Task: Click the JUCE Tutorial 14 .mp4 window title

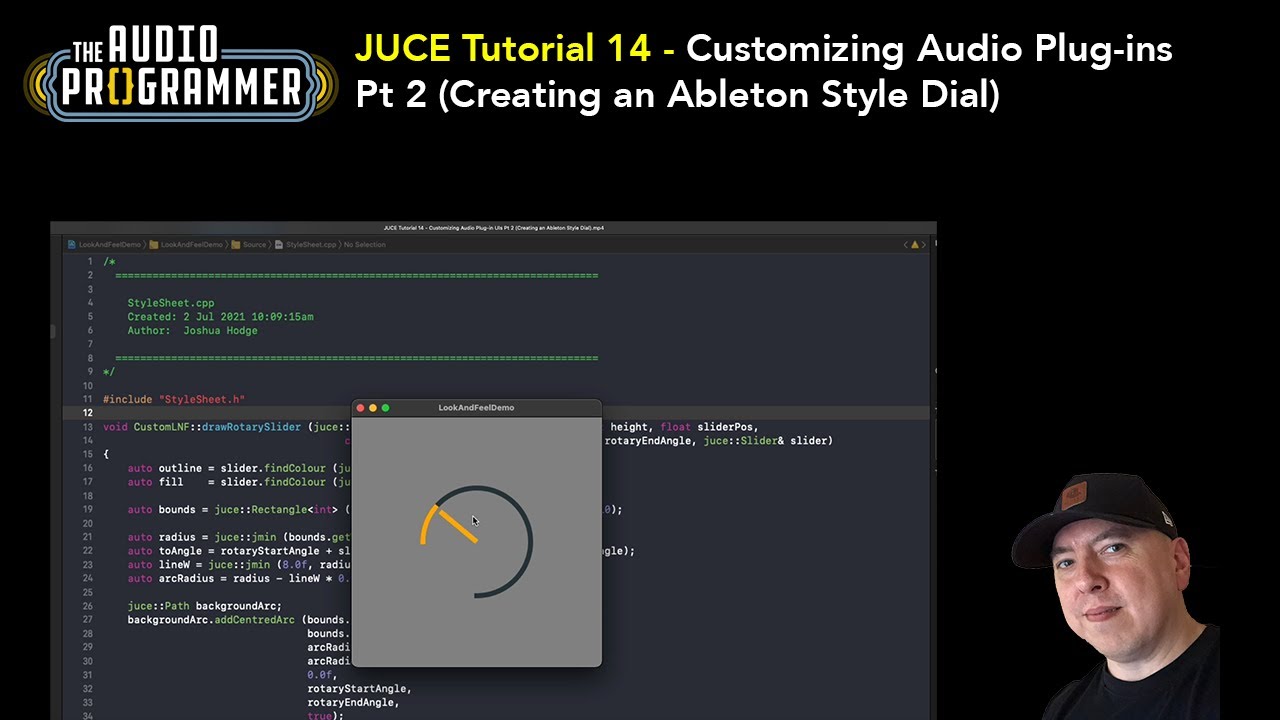Action: click(x=493, y=228)
